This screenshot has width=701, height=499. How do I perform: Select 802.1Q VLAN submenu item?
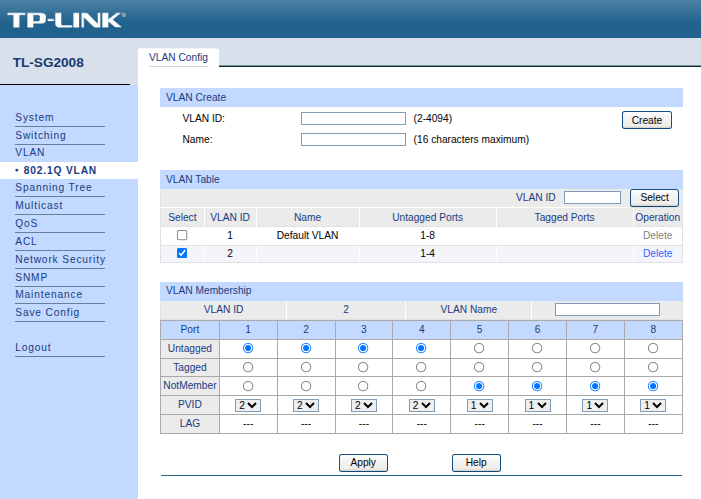(60, 170)
